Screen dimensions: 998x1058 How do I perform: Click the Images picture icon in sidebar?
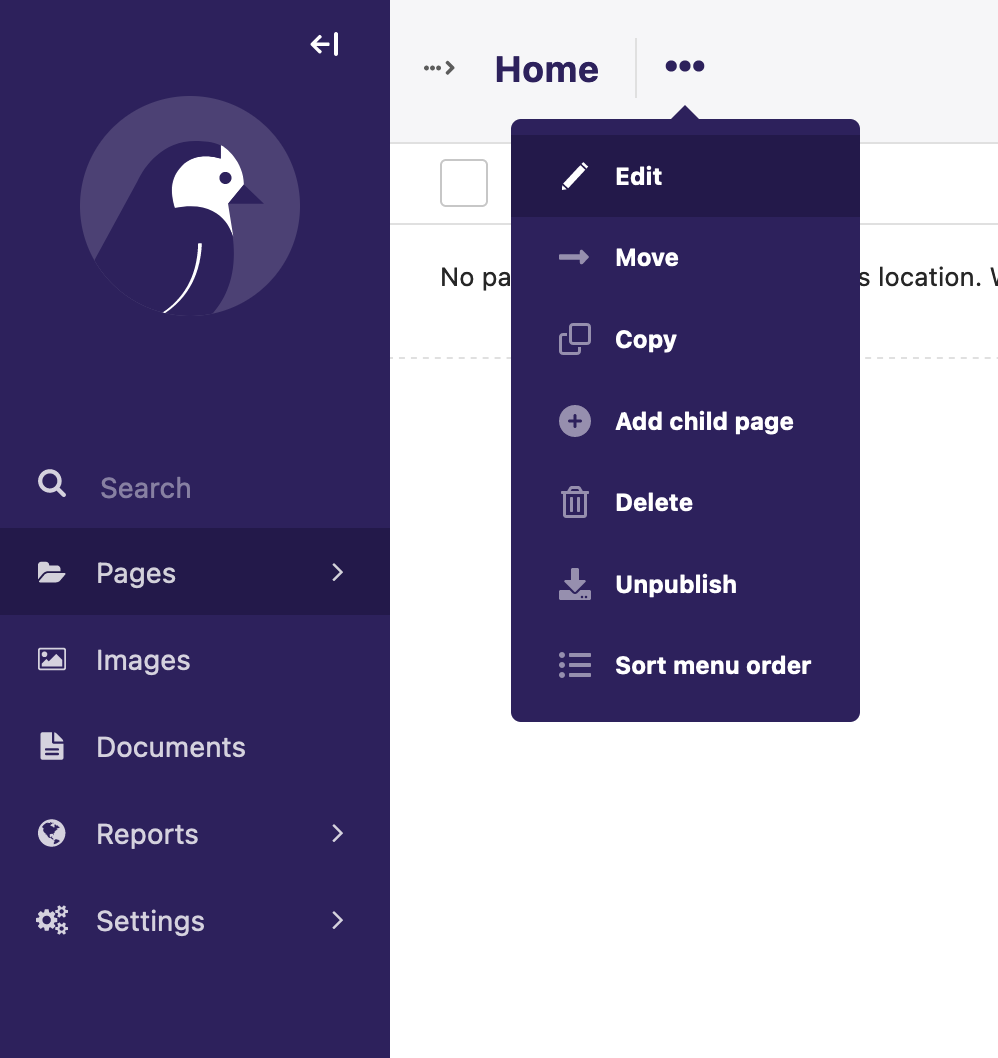point(52,659)
